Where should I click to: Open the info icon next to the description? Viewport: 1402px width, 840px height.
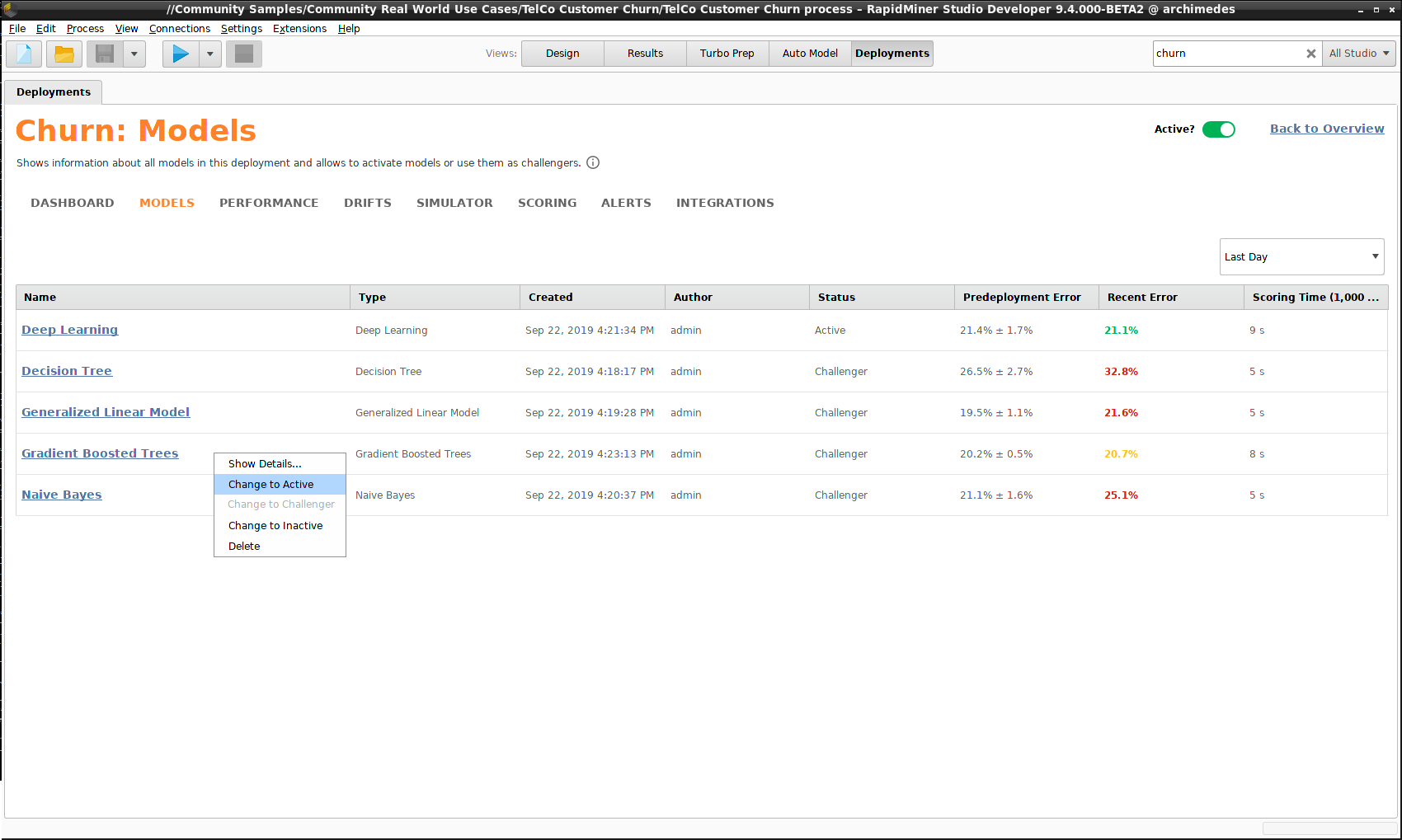(x=593, y=162)
